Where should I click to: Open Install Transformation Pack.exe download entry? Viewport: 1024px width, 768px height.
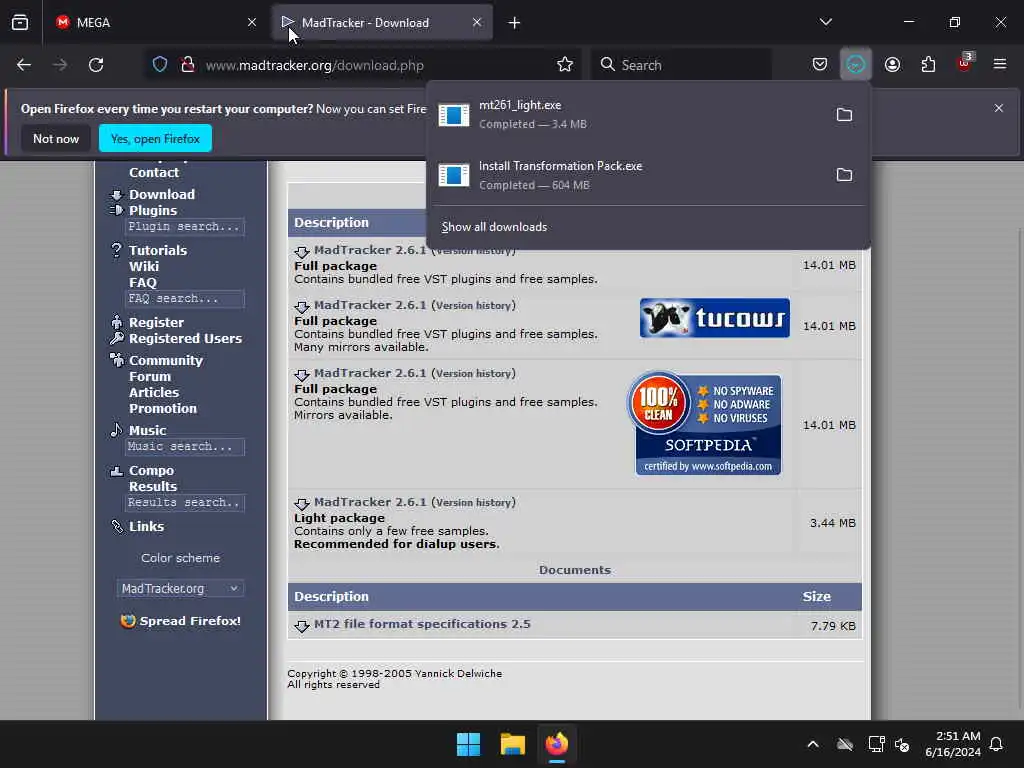point(627,175)
